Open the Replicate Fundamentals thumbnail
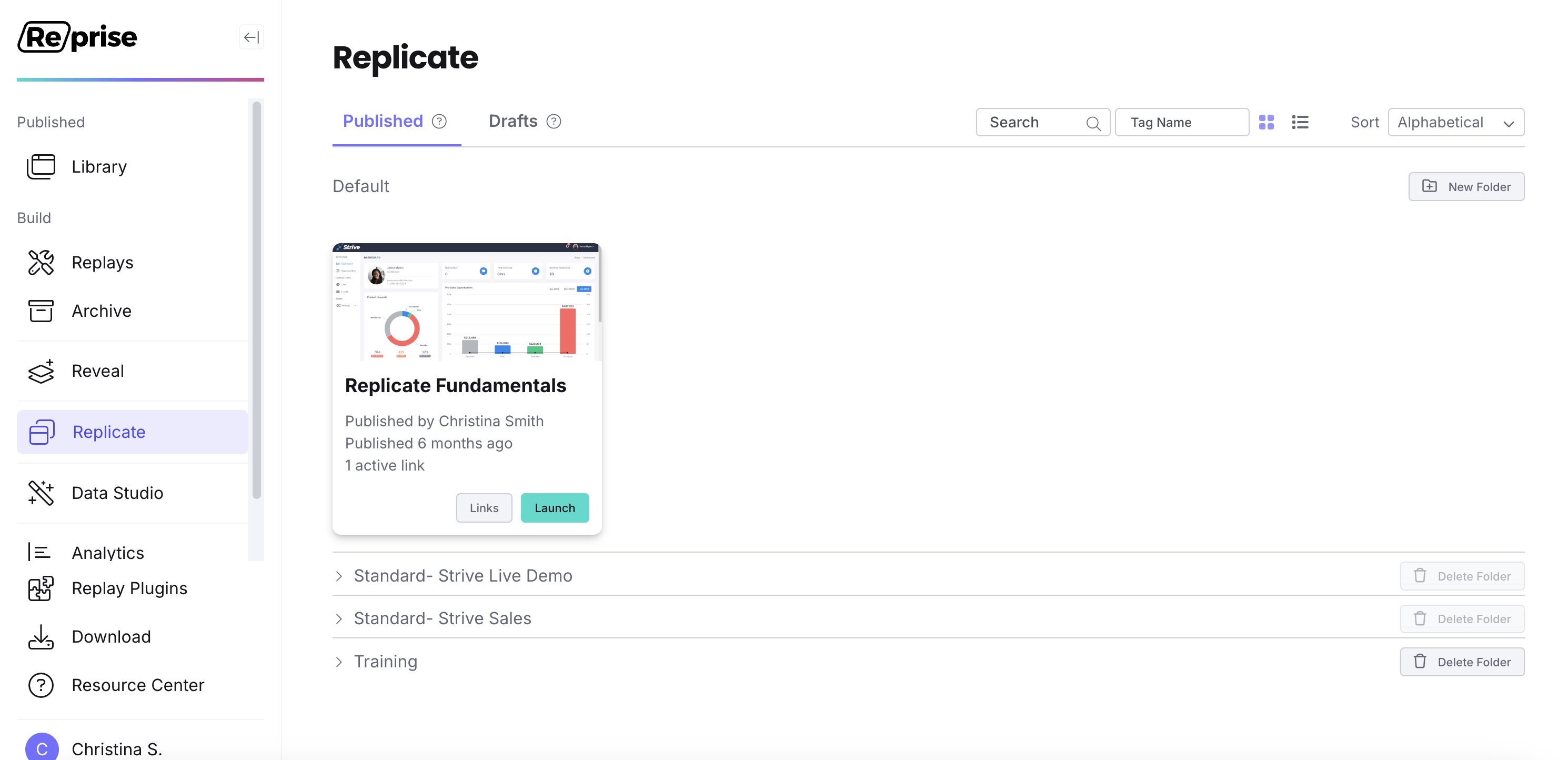Screen dimensions: 1568x760 tap(467, 302)
